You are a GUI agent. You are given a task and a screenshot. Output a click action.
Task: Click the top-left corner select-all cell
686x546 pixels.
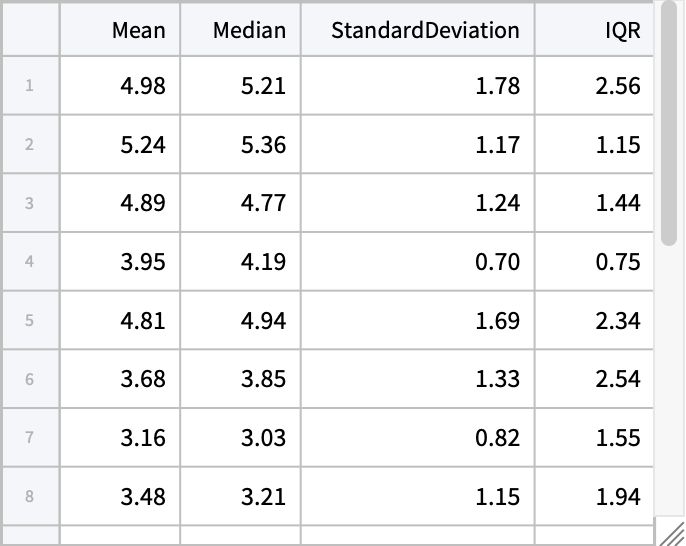30,30
